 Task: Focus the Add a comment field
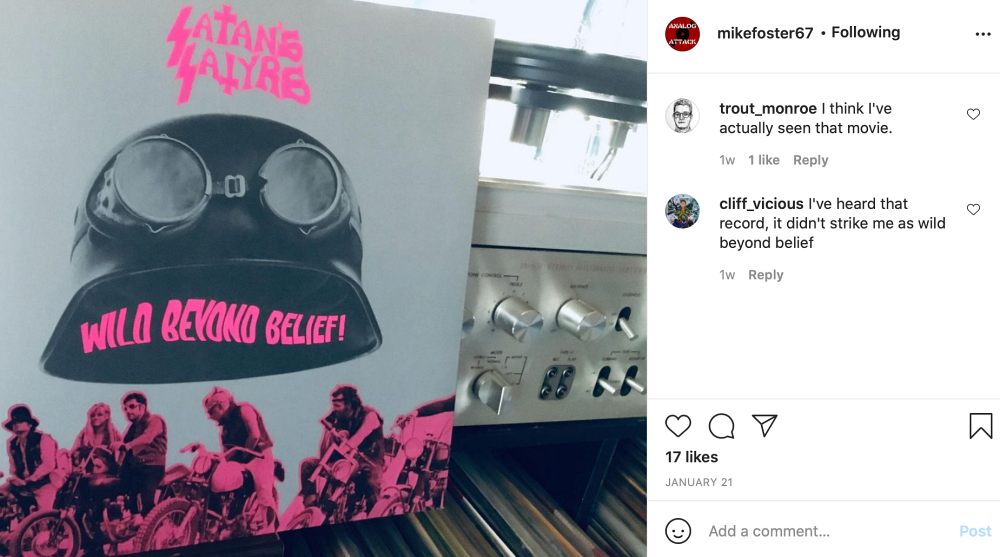point(829,531)
